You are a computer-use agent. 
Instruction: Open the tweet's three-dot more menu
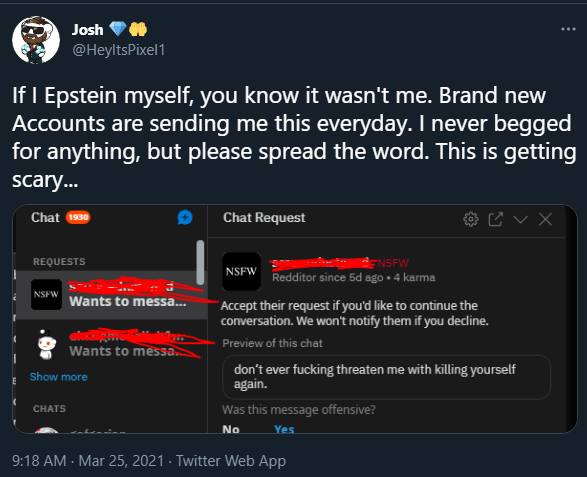(x=568, y=29)
